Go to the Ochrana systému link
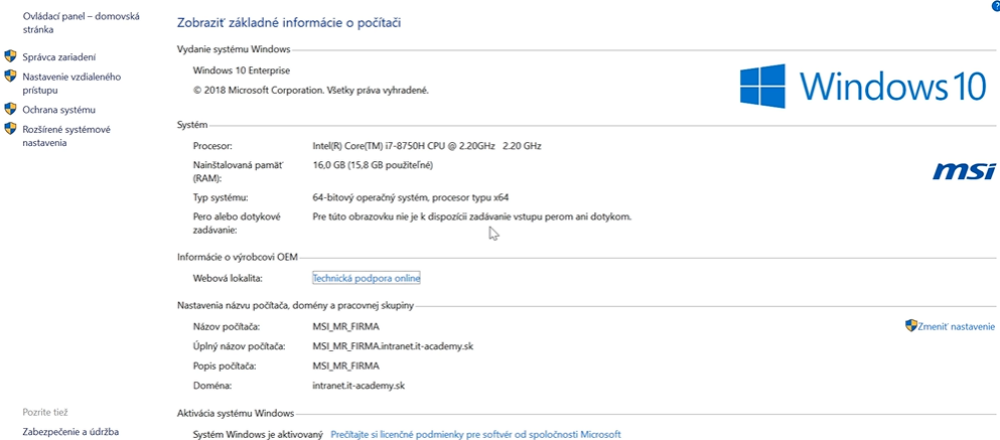Viewport: 1000px width, 440px height. click(x=59, y=109)
